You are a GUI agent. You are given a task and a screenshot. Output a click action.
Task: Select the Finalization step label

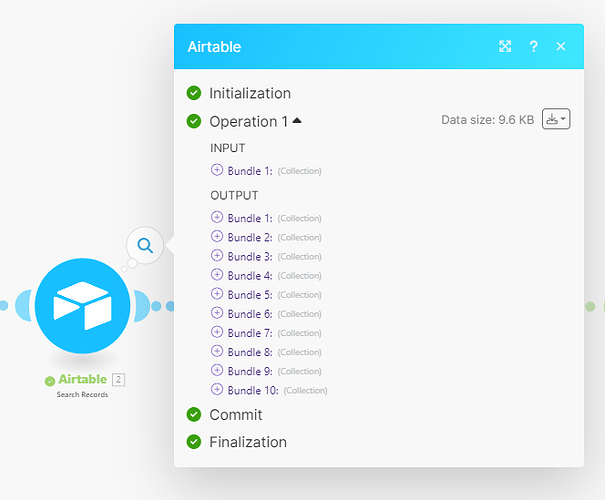(x=248, y=442)
